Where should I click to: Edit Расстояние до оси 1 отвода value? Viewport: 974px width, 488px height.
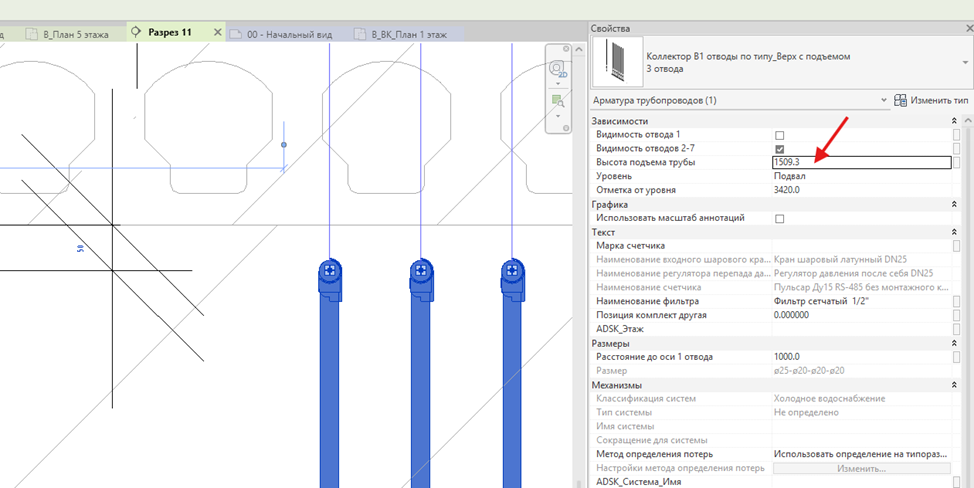[x=862, y=357]
